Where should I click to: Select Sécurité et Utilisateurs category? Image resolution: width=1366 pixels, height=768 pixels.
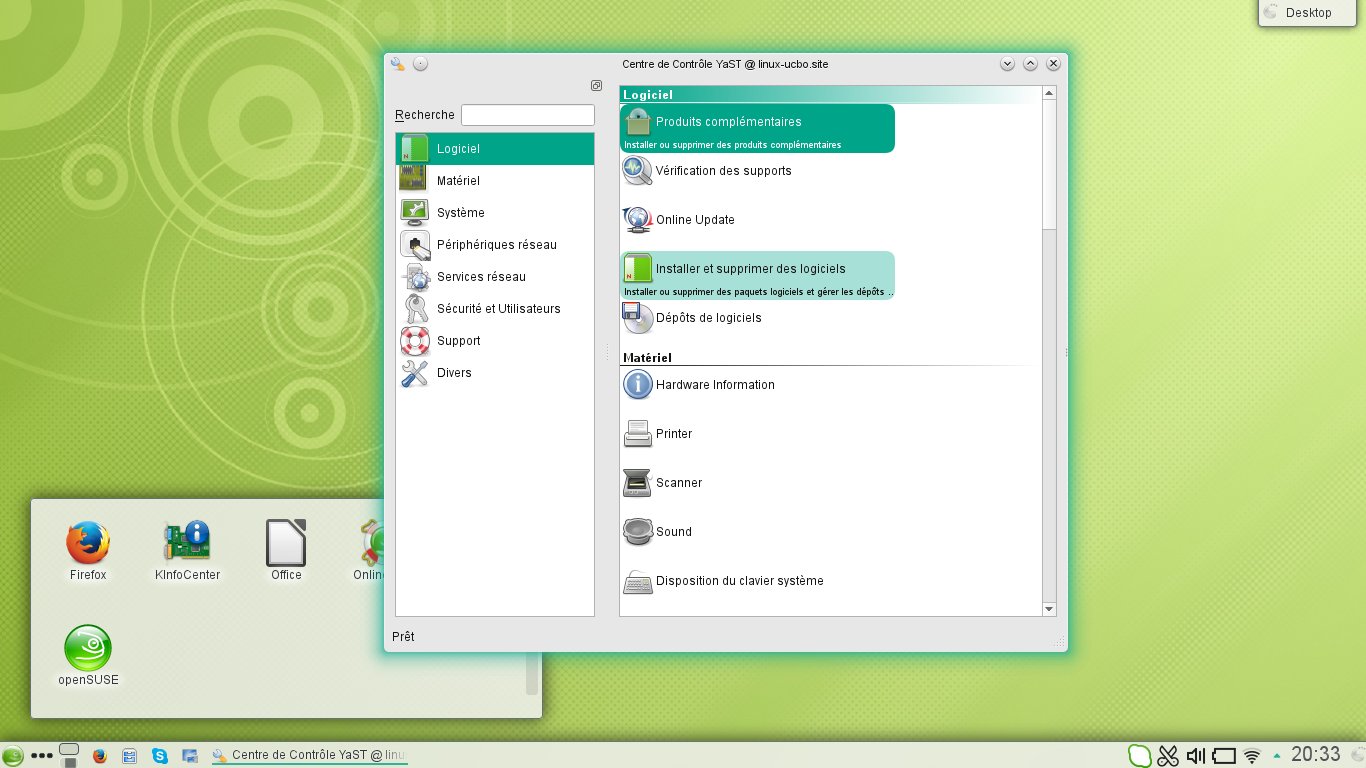(495, 309)
